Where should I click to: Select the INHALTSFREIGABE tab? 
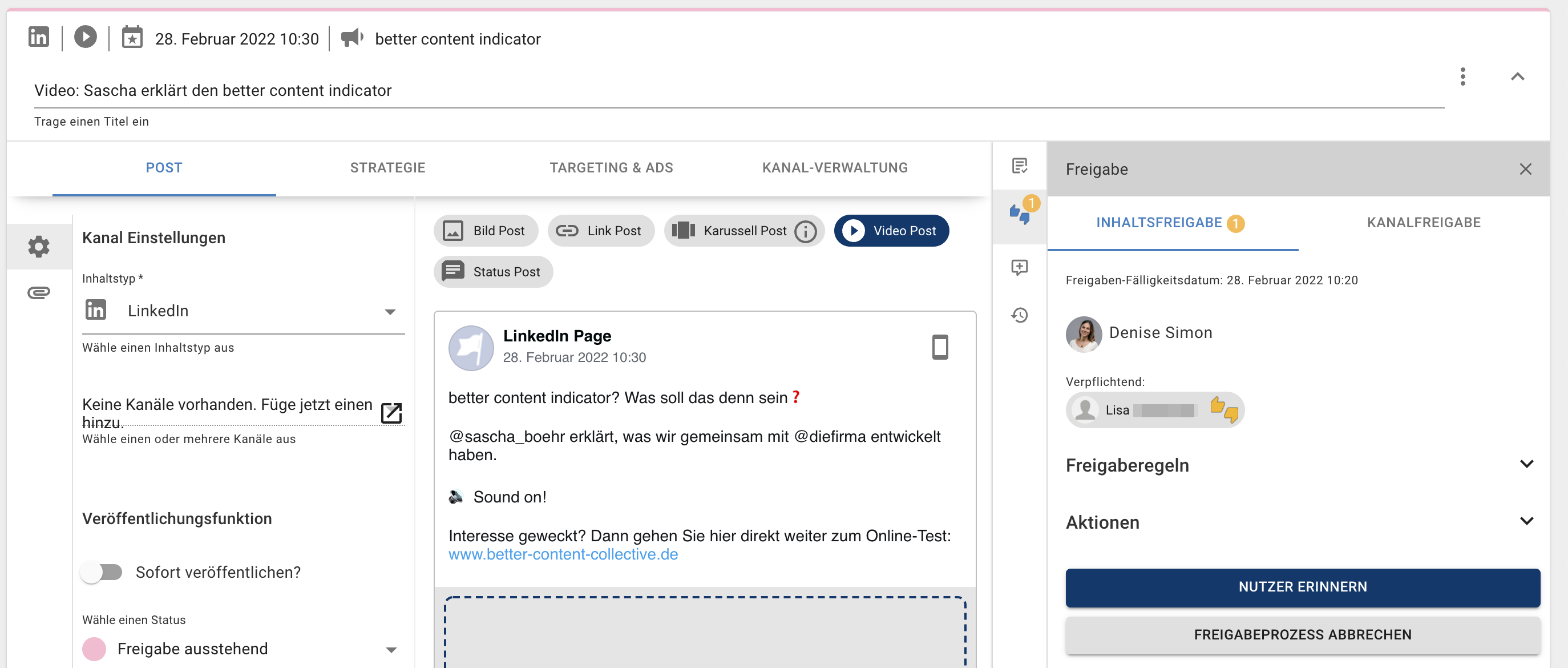[x=1173, y=223]
